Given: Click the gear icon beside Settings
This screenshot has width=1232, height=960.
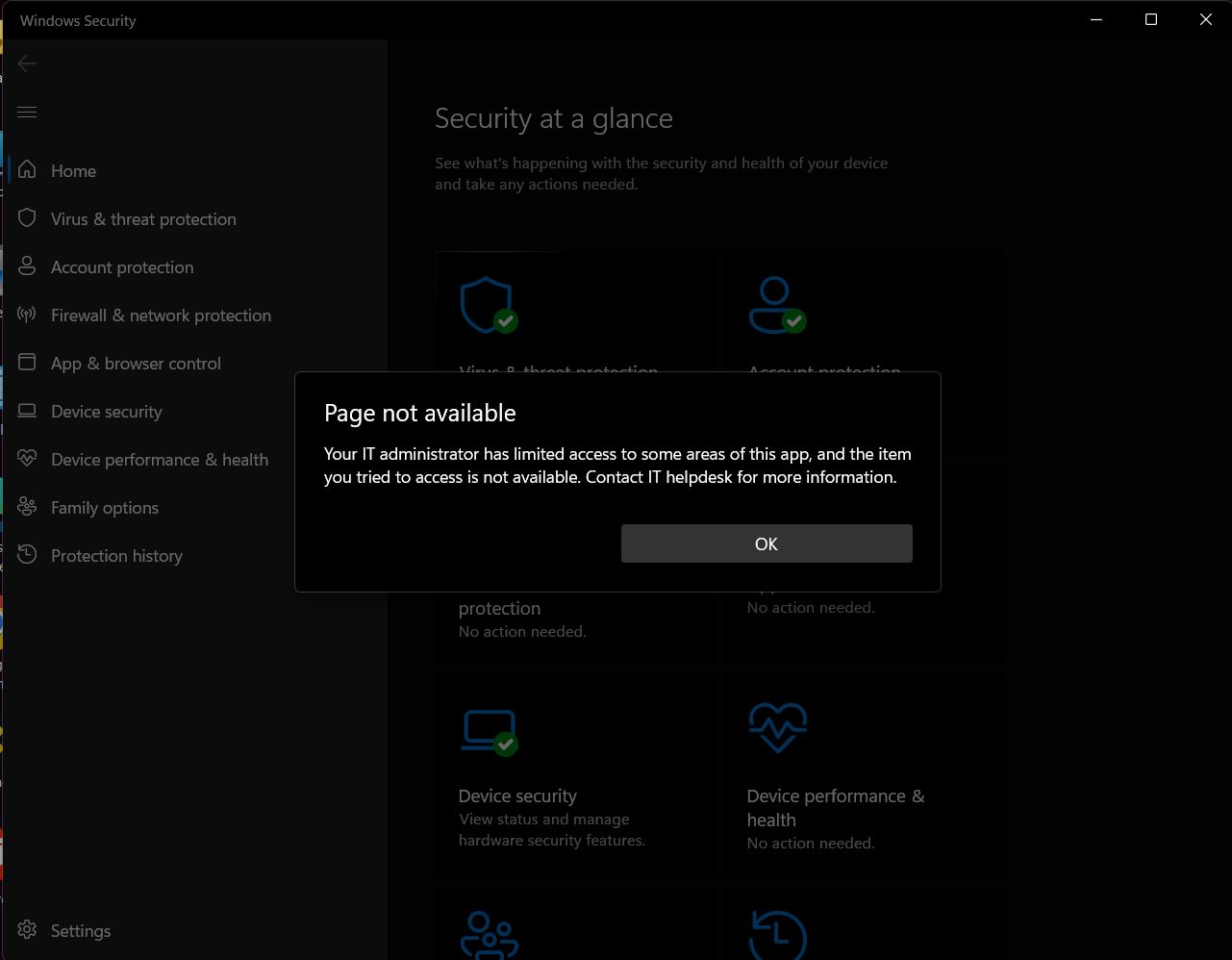Looking at the screenshot, I should 27,930.
